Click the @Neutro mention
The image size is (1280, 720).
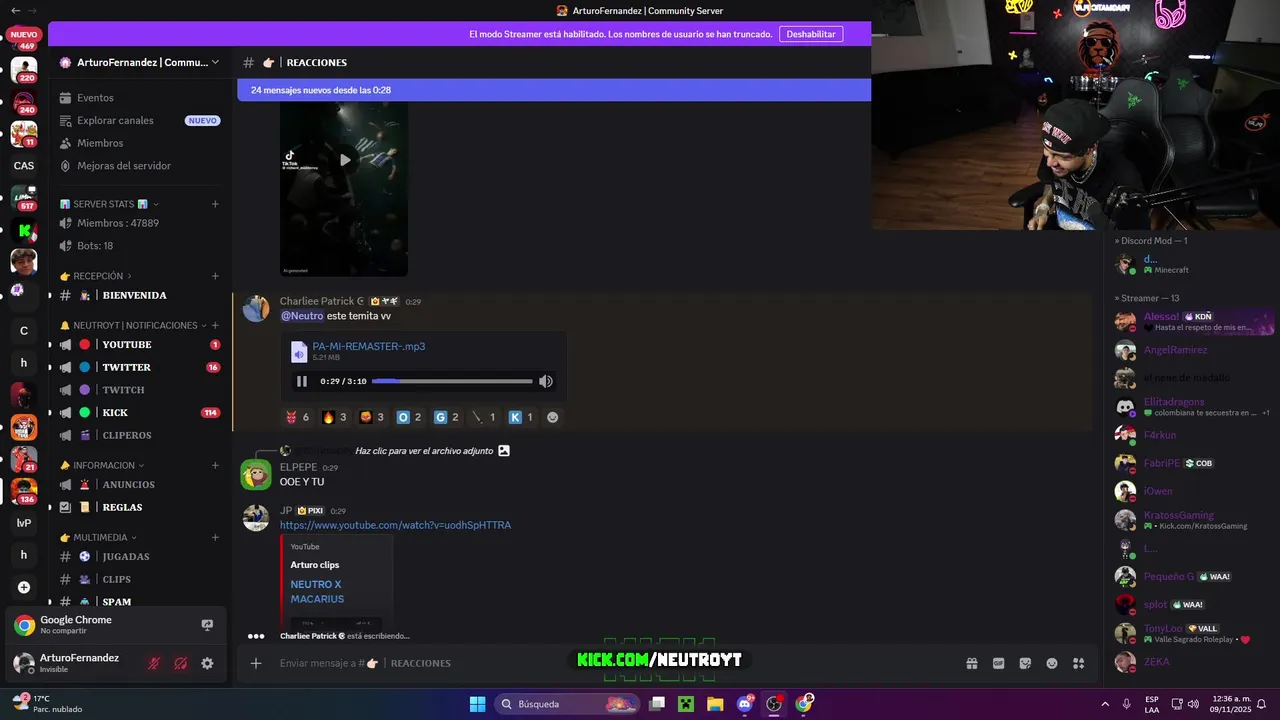302,316
